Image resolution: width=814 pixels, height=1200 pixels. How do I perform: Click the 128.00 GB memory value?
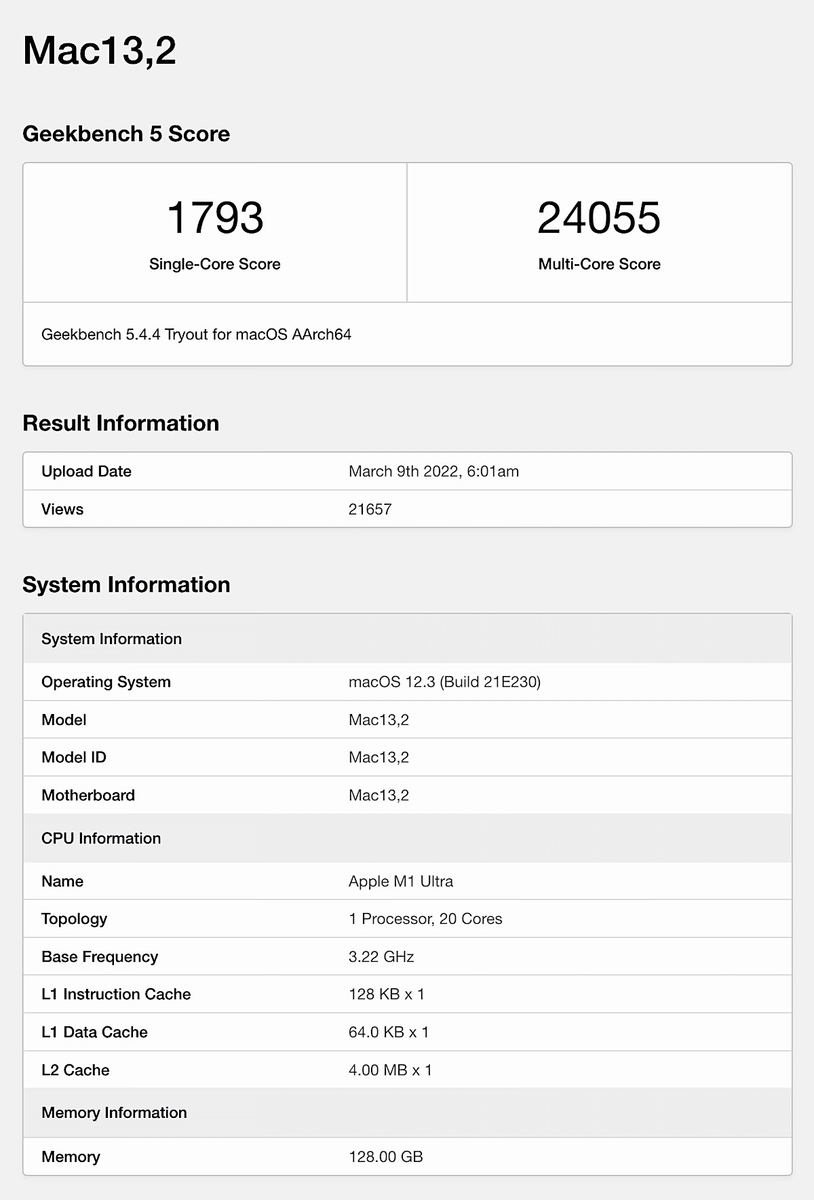point(386,1157)
